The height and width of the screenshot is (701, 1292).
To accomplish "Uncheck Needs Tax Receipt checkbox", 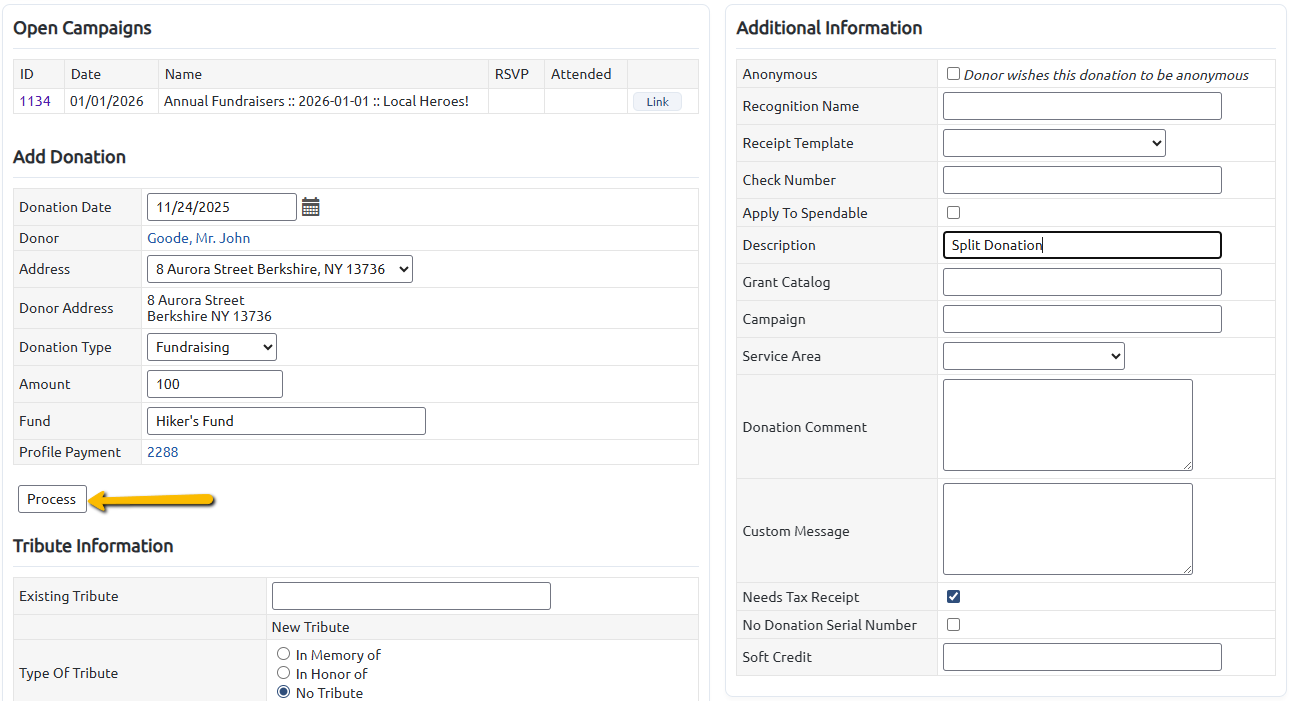I will click(x=953, y=597).
